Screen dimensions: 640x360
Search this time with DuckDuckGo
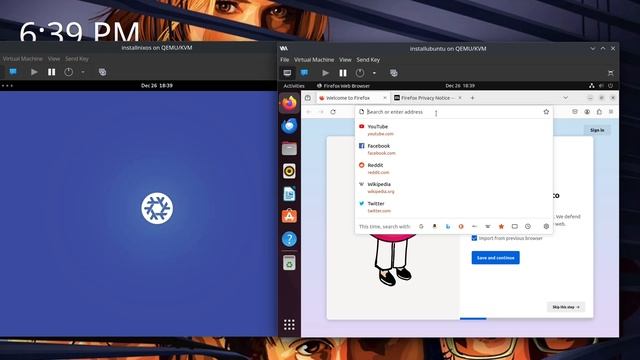[461, 226]
